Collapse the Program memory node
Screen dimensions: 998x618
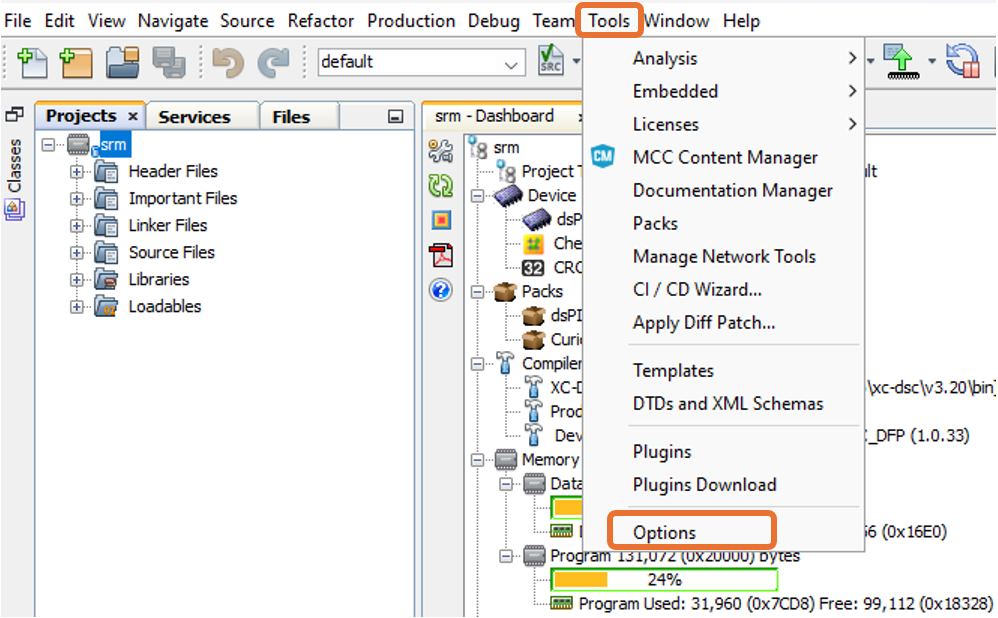pos(505,556)
